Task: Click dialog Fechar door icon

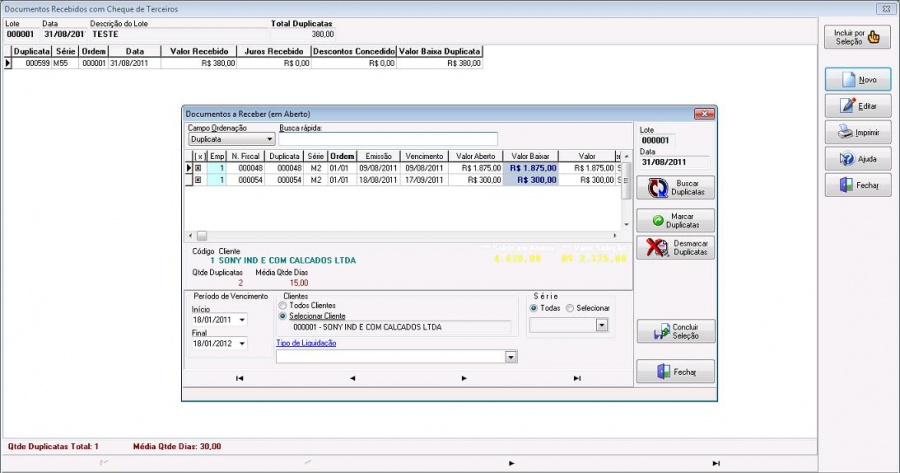Action: [x=664, y=371]
